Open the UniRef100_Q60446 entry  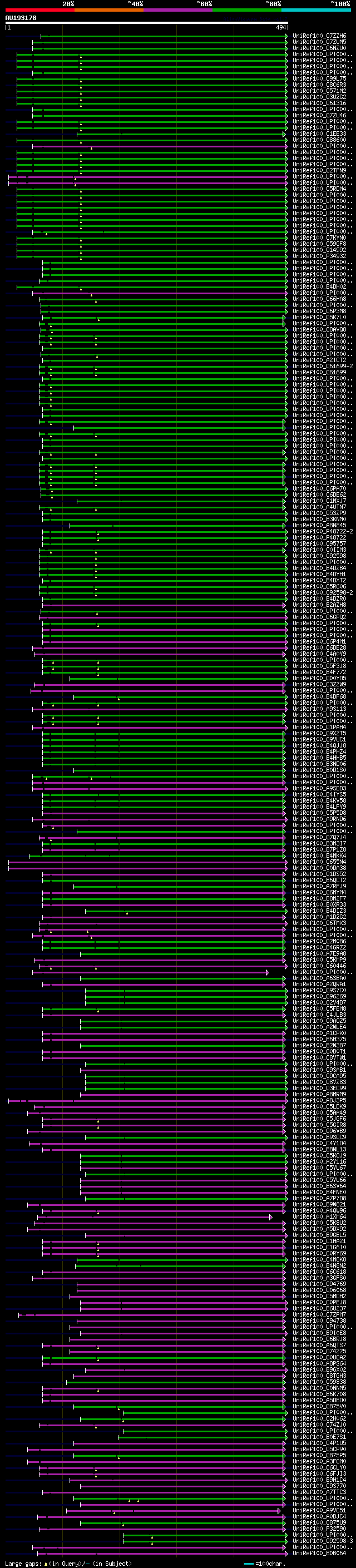click(319, 966)
